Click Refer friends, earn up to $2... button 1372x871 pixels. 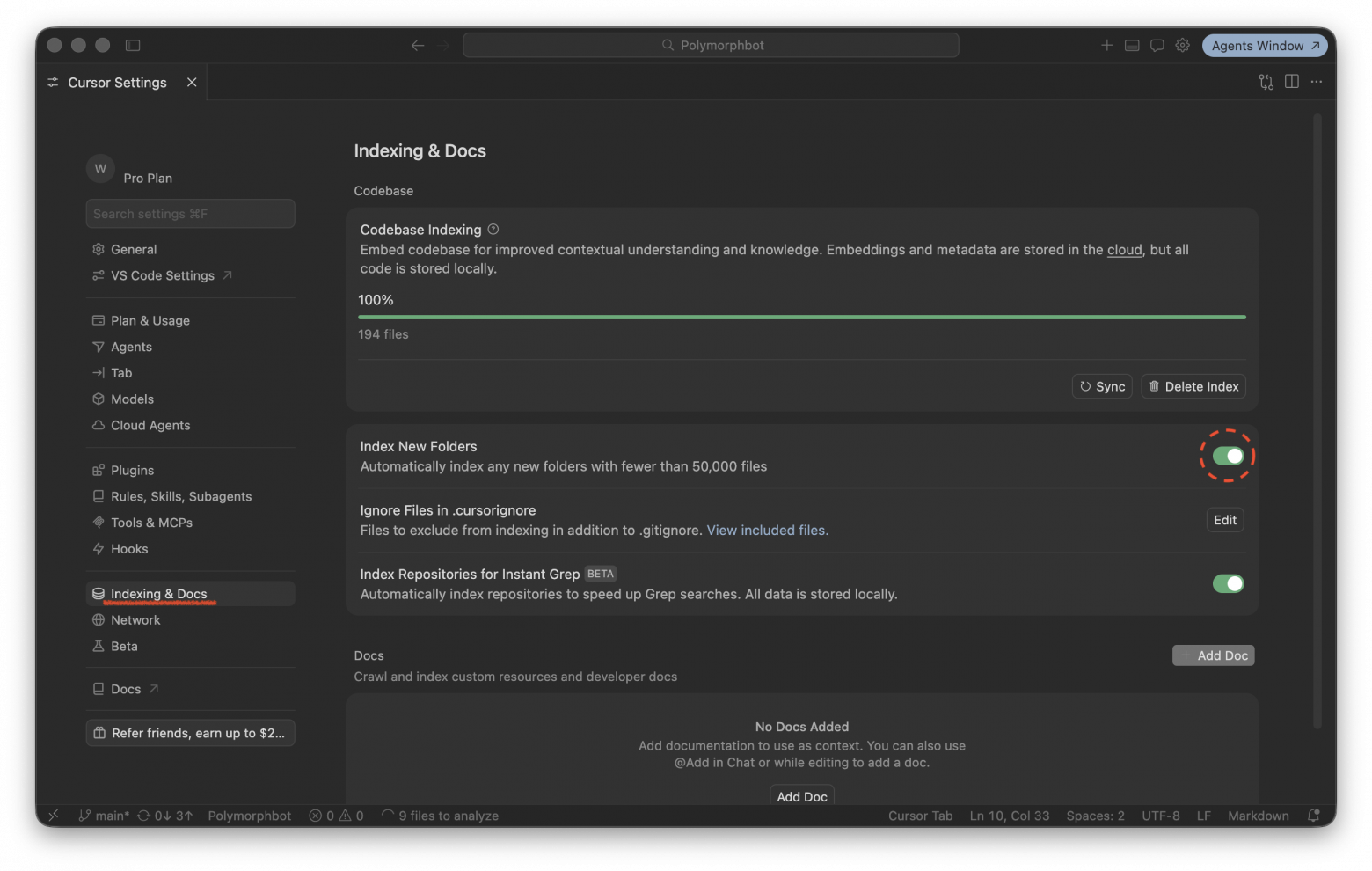click(x=190, y=733)
